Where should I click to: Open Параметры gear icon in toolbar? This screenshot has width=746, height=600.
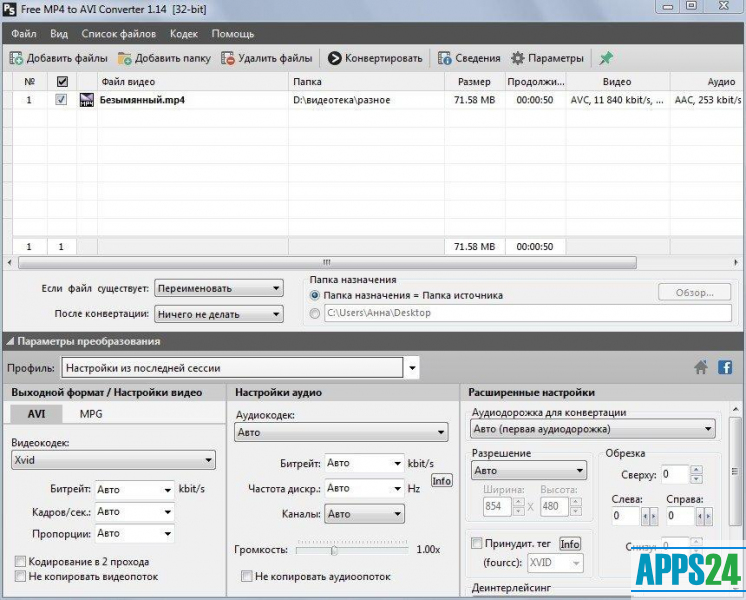tap(518, 58)
